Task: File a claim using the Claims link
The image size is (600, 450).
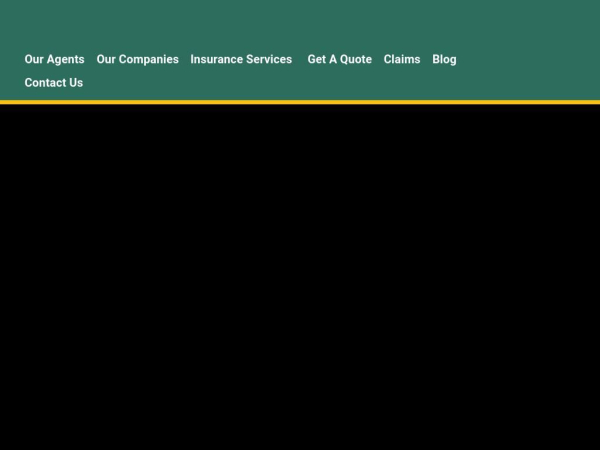Action: pos(402,59)
